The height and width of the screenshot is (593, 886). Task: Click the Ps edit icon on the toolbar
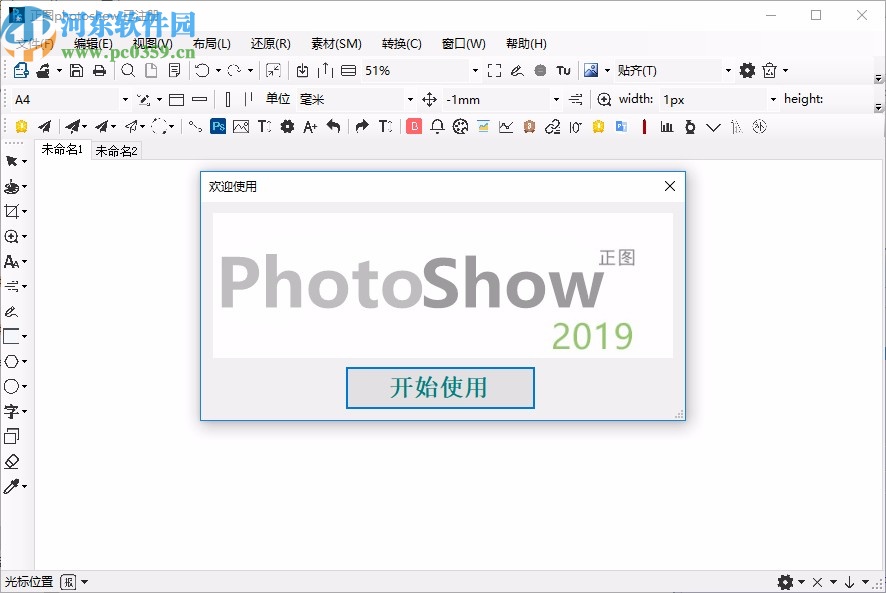pos(218,126)
